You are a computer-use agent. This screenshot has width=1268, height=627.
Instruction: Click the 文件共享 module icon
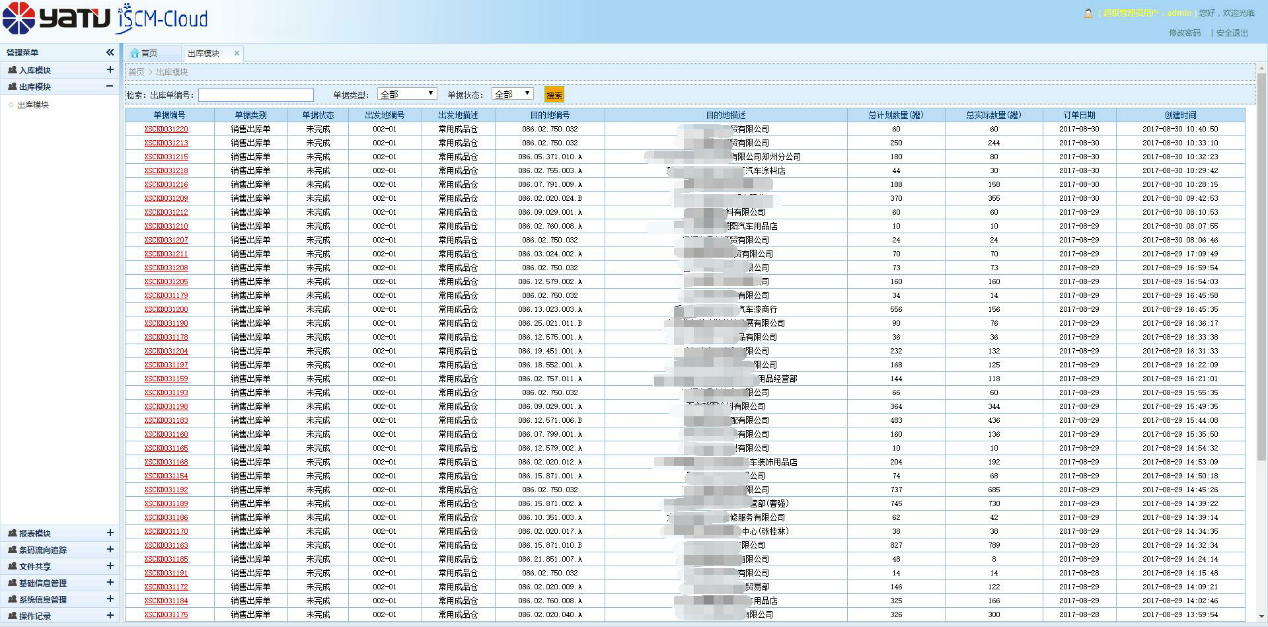(x=12, y=566)
